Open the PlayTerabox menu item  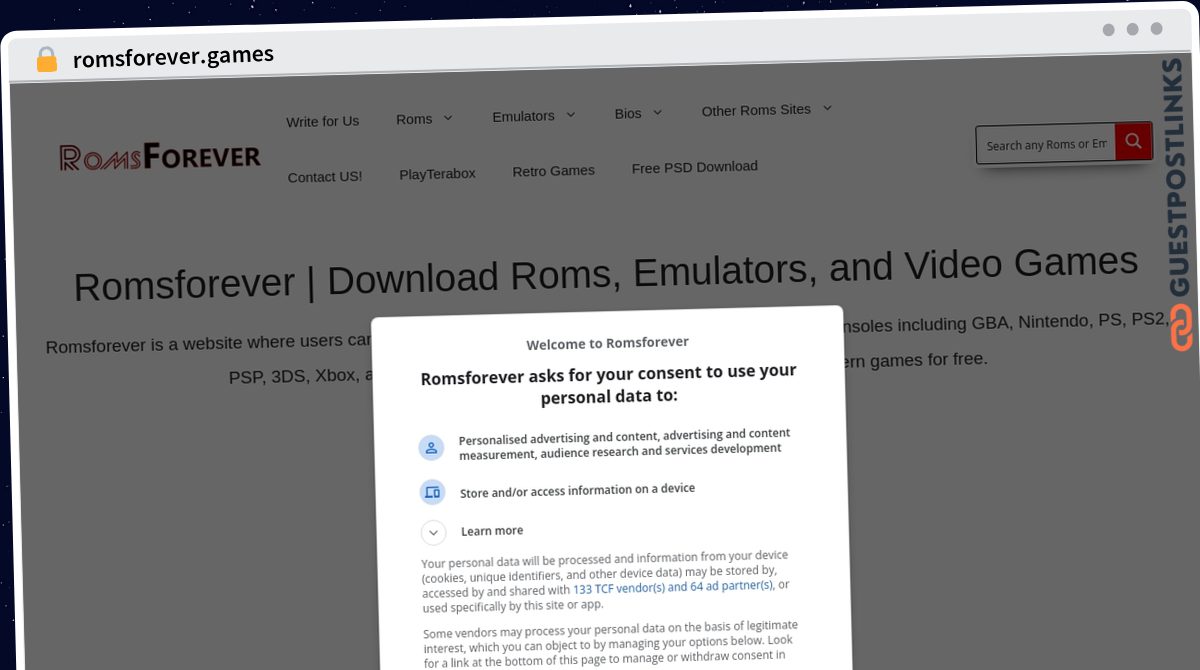point(437,174)
